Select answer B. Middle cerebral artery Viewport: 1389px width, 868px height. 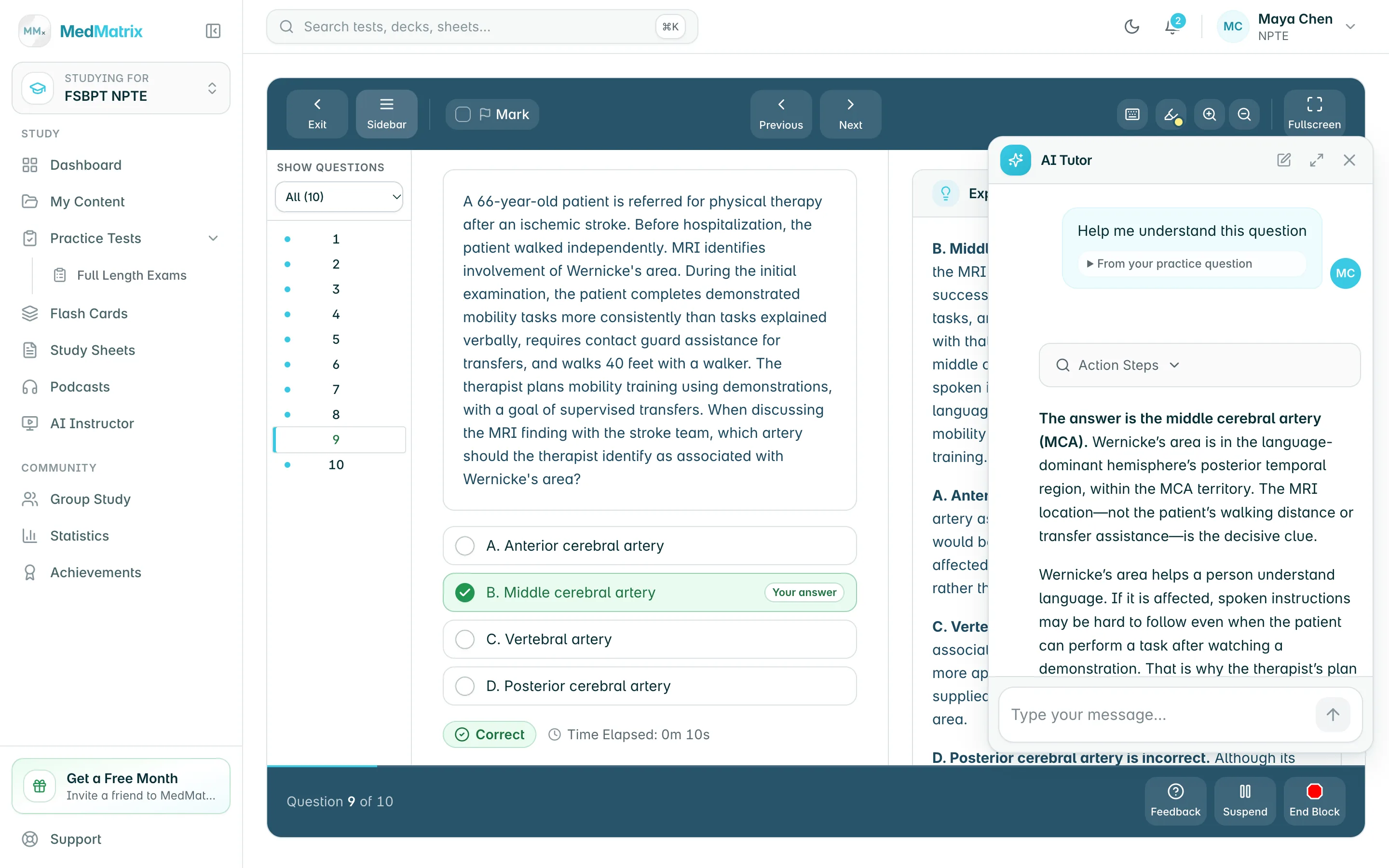click(x=649, y=592)
